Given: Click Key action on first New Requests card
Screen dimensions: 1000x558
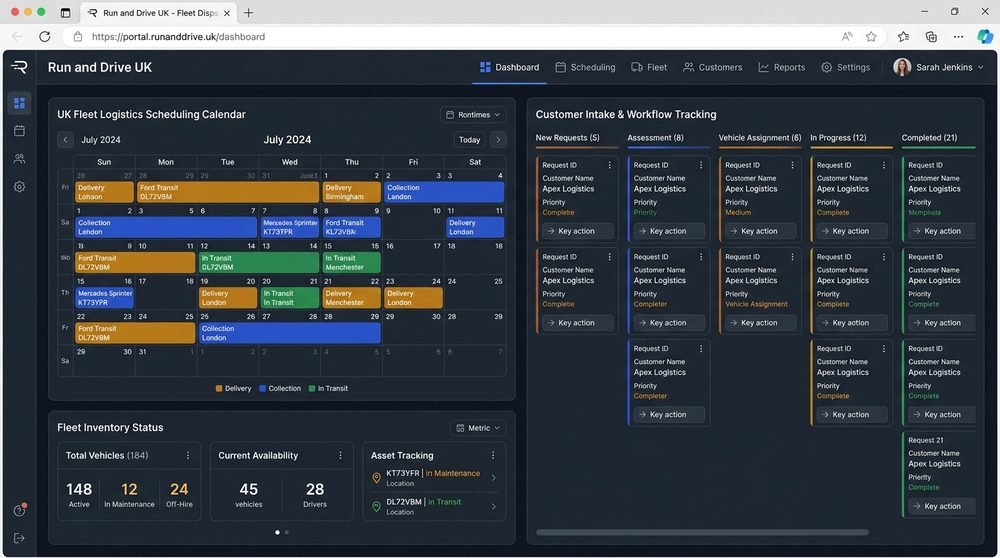Looking at the screenshot, I should click(578, 231).
